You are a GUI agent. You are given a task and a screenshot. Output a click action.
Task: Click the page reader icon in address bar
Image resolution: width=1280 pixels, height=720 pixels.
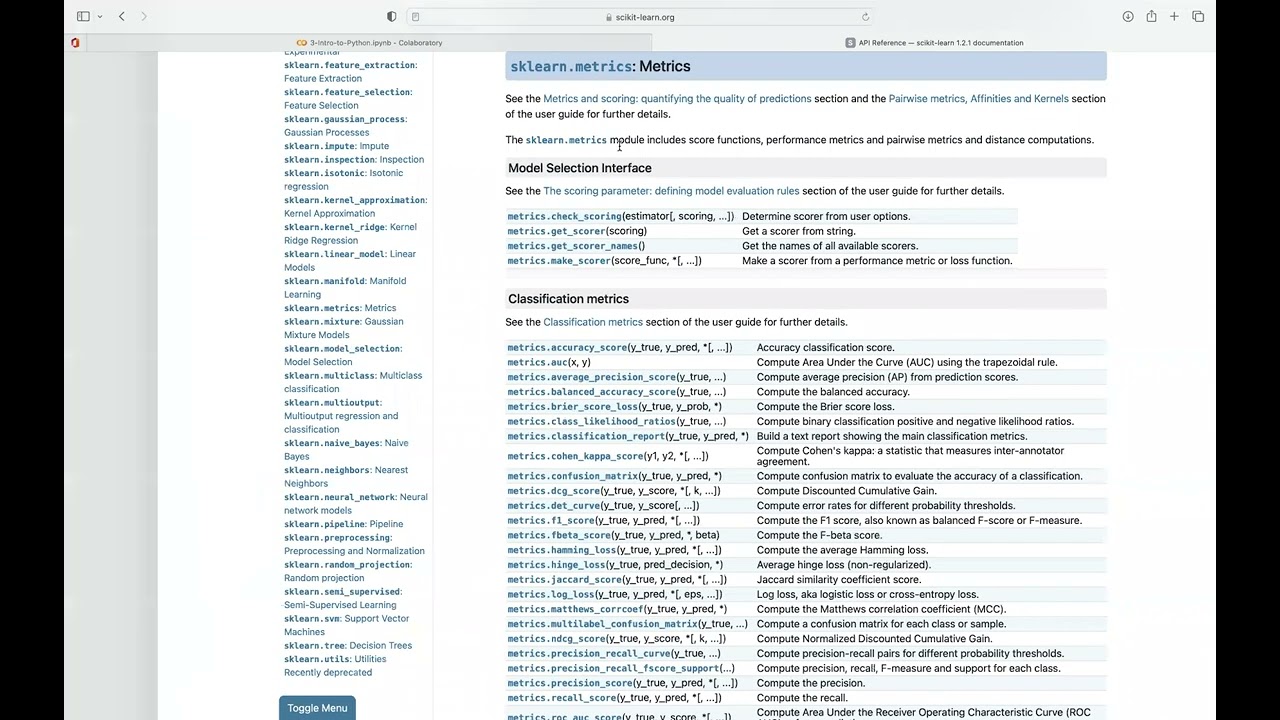click(x=415, y=17)
